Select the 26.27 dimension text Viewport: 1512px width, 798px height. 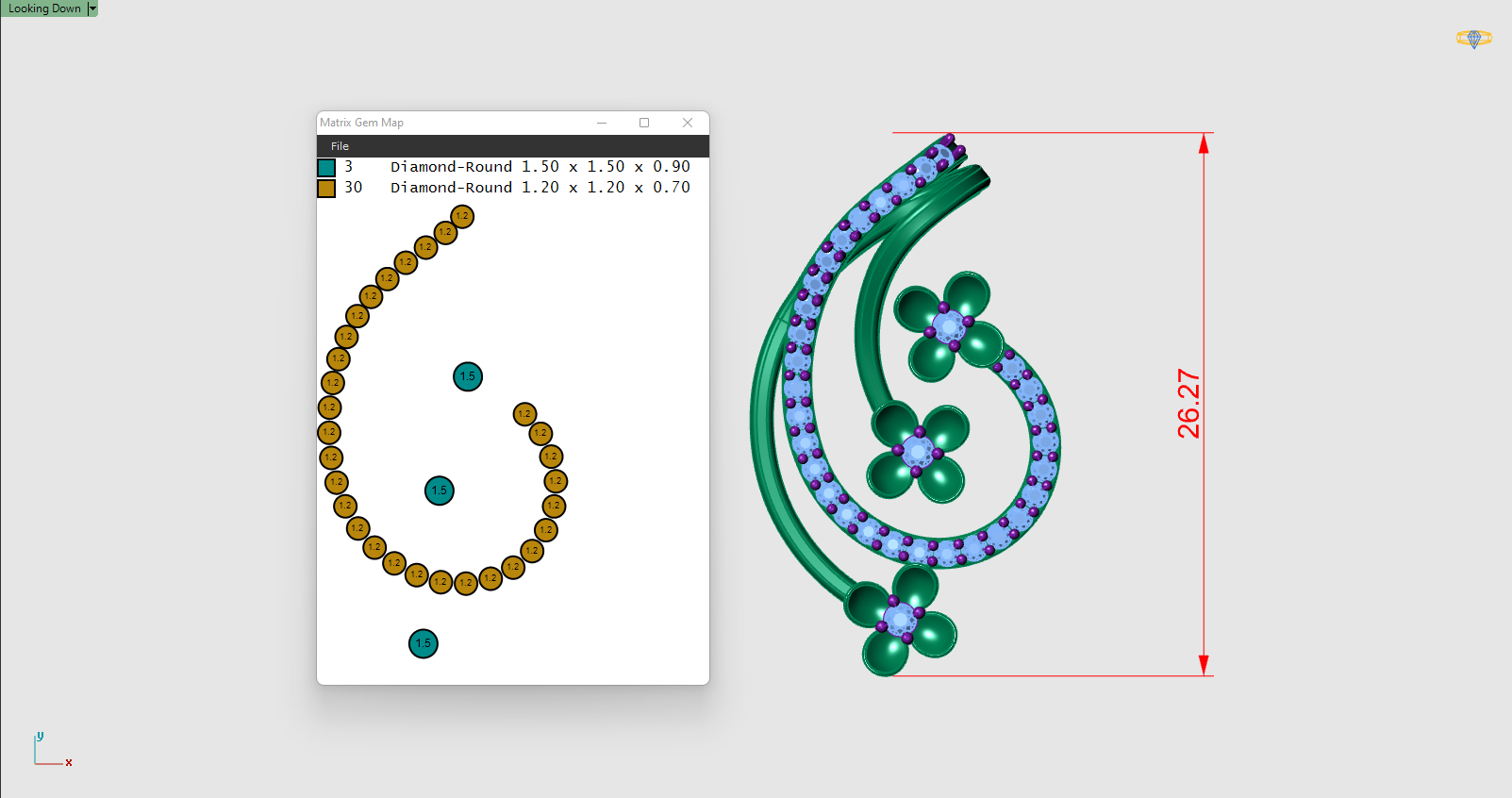point(1188,404)
